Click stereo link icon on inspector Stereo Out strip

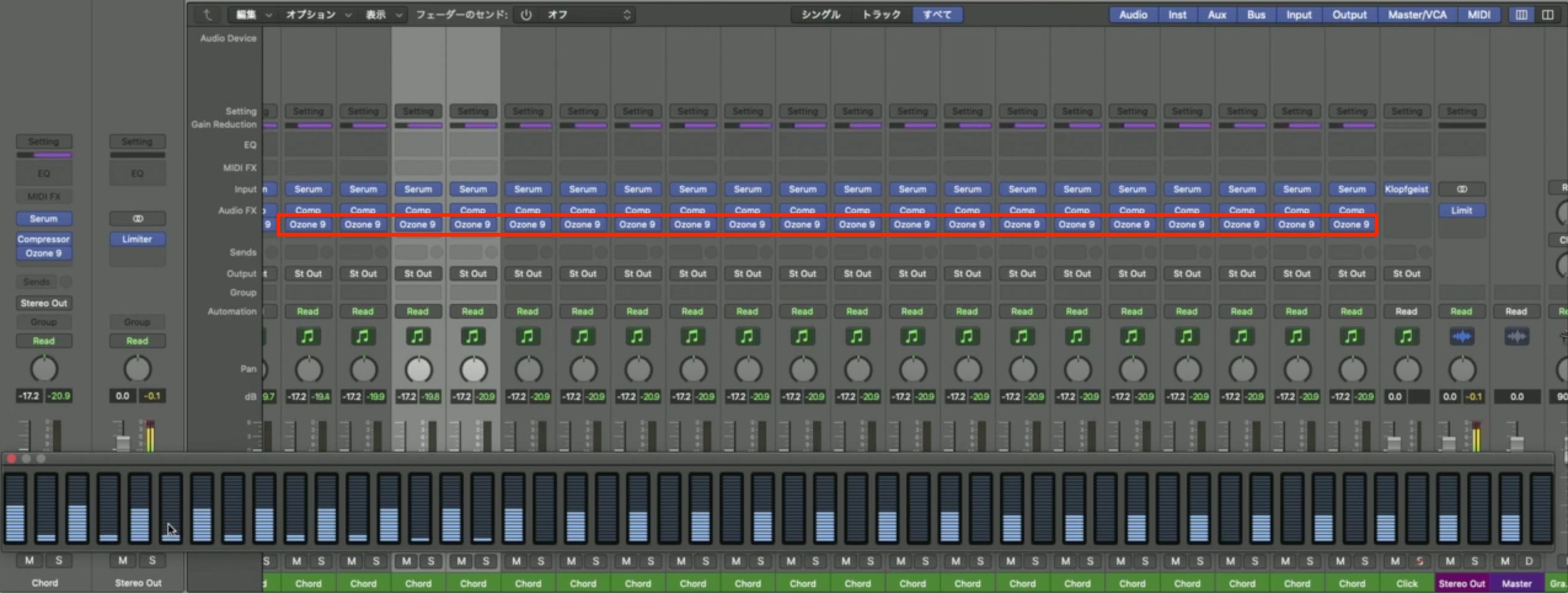137,219
